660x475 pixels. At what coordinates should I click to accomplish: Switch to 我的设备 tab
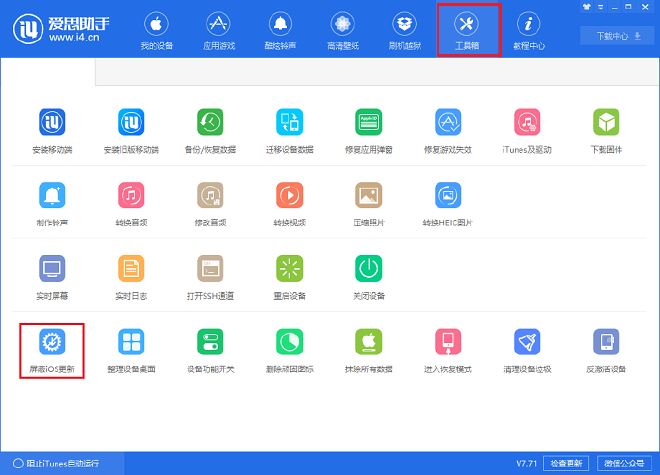[155, 31]
